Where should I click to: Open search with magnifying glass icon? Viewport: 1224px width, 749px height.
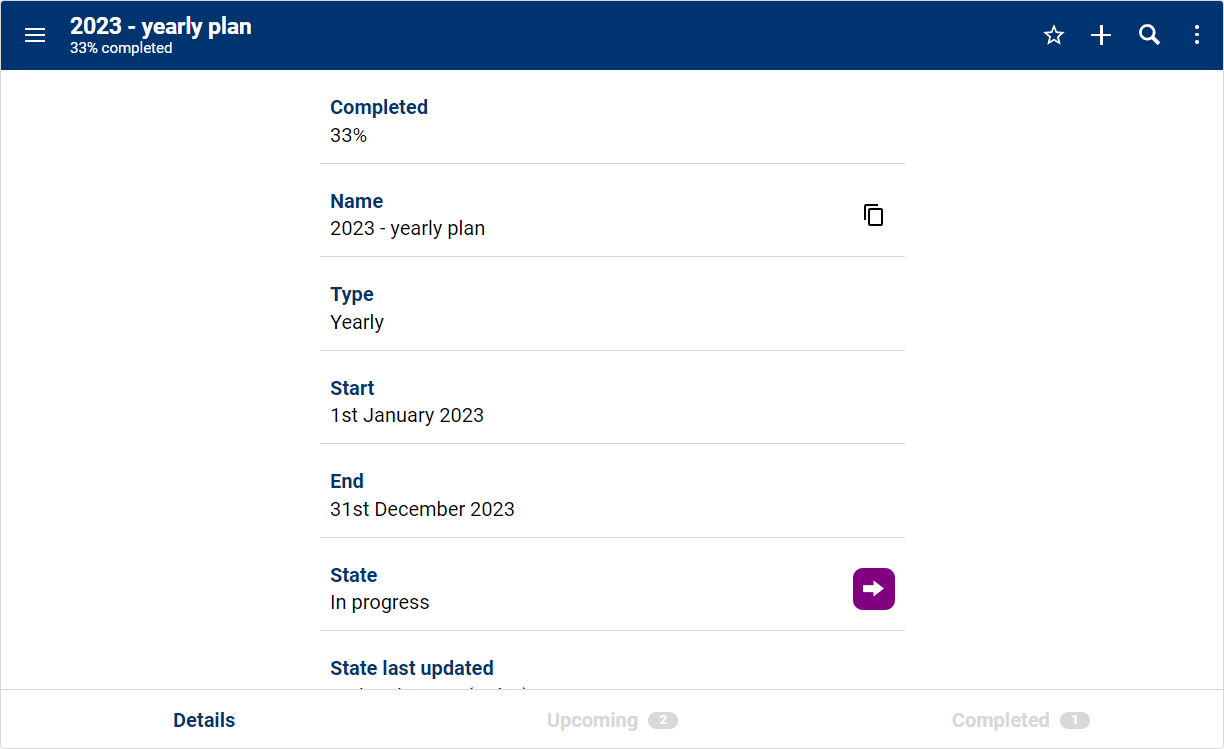pyautogui.click(x=1149, y=36)
